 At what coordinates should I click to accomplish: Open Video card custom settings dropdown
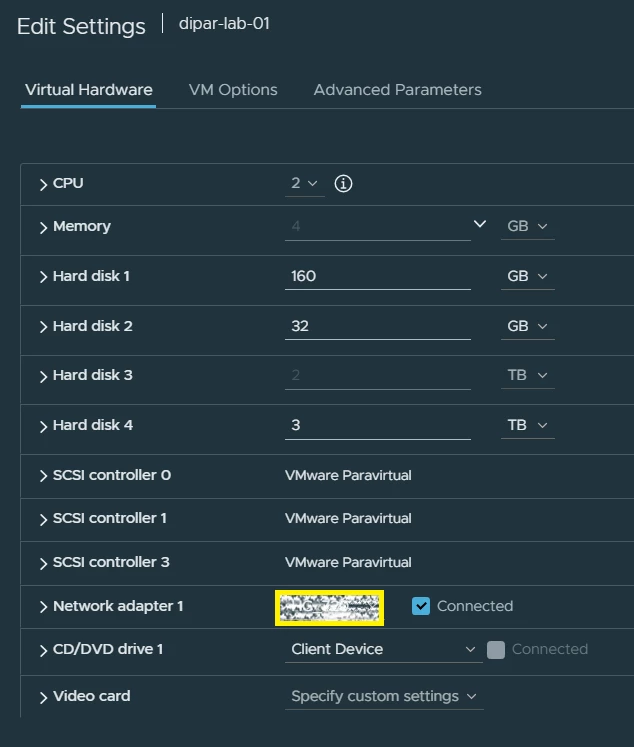coord(385,696)
